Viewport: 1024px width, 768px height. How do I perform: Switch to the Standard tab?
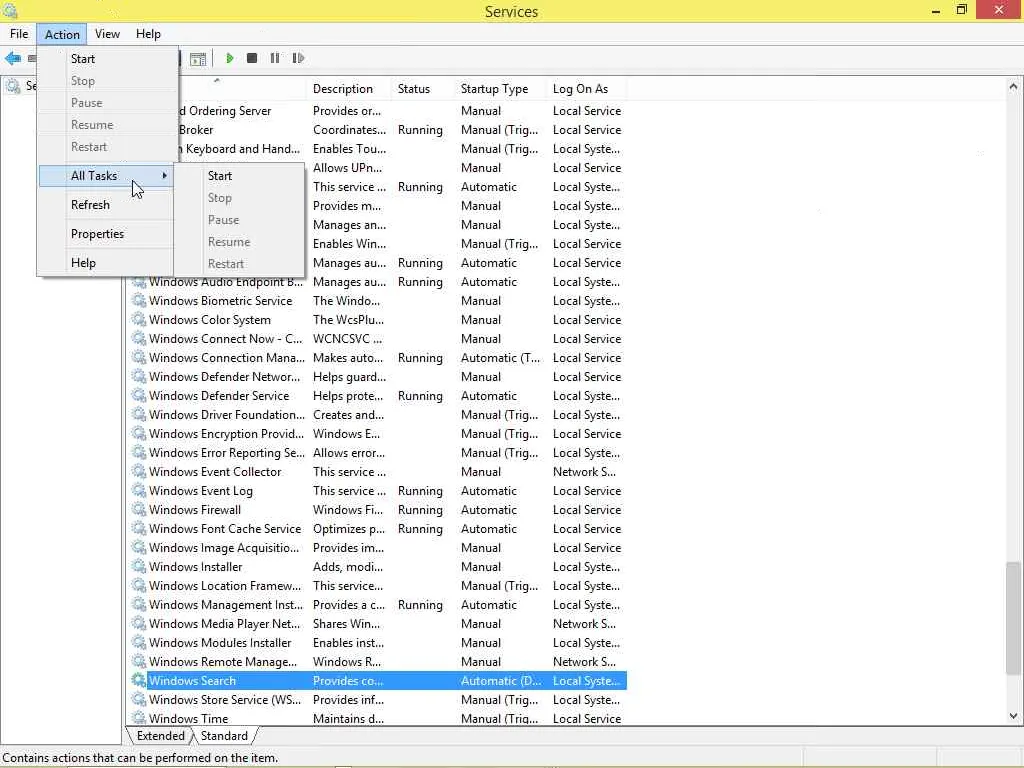[x=224, y=736]
